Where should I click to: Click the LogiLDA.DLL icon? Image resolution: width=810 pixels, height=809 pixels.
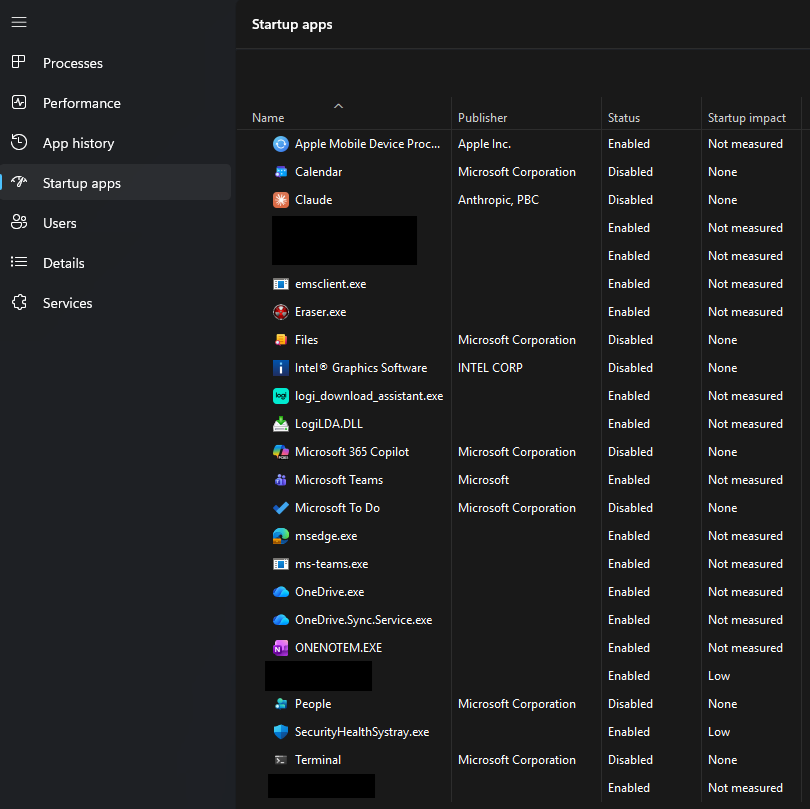point(281,424)
